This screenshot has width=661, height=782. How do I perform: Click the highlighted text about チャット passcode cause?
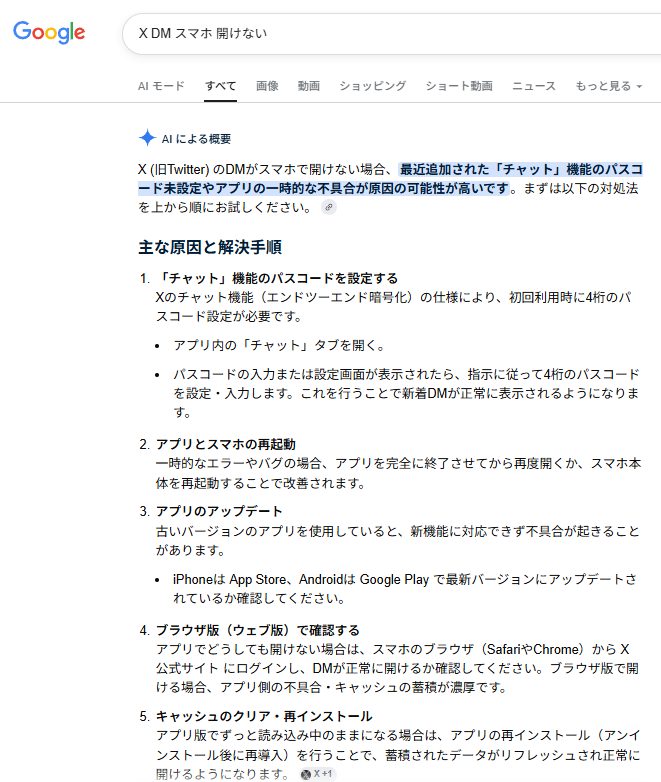pos(391,179)
